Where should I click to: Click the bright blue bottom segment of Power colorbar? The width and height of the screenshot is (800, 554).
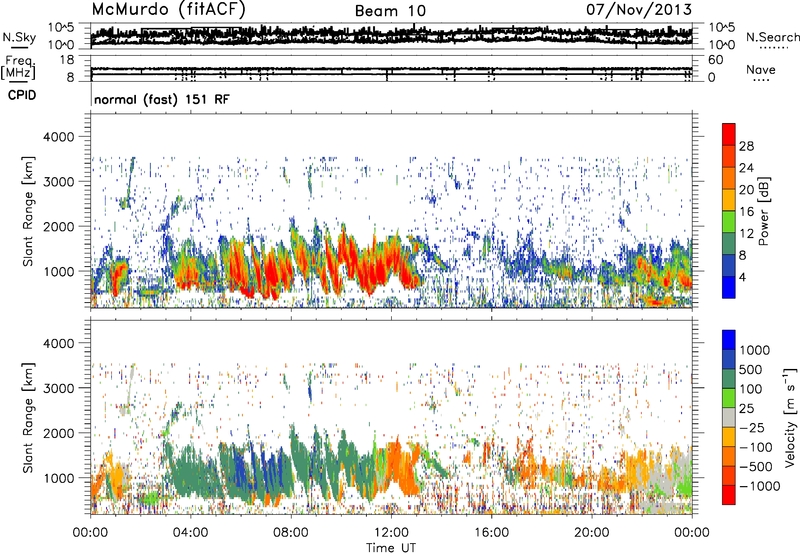(x=729, y=287)
